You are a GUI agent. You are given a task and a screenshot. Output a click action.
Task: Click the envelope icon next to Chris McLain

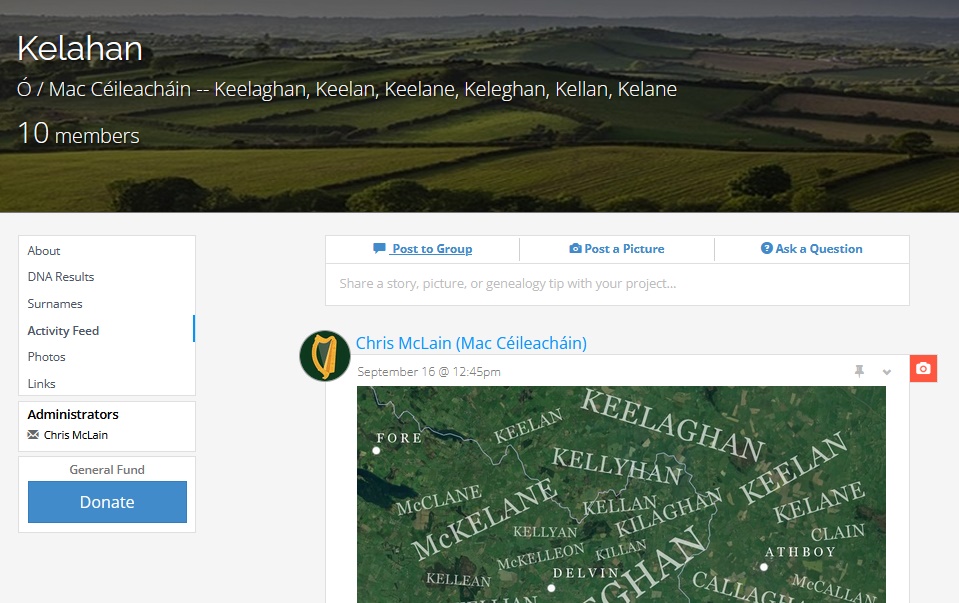33,435
